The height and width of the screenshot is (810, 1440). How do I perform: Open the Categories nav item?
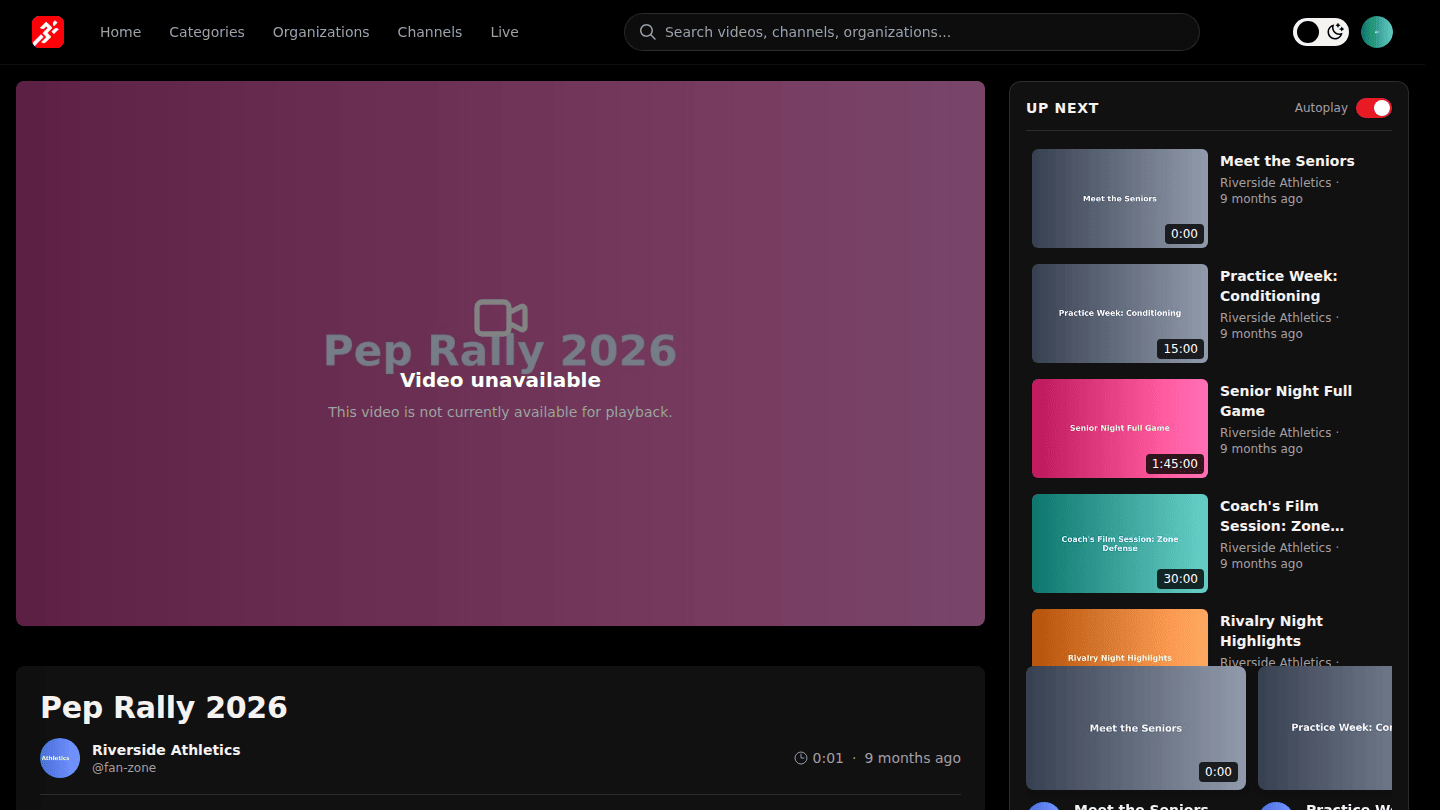point(207,32)
